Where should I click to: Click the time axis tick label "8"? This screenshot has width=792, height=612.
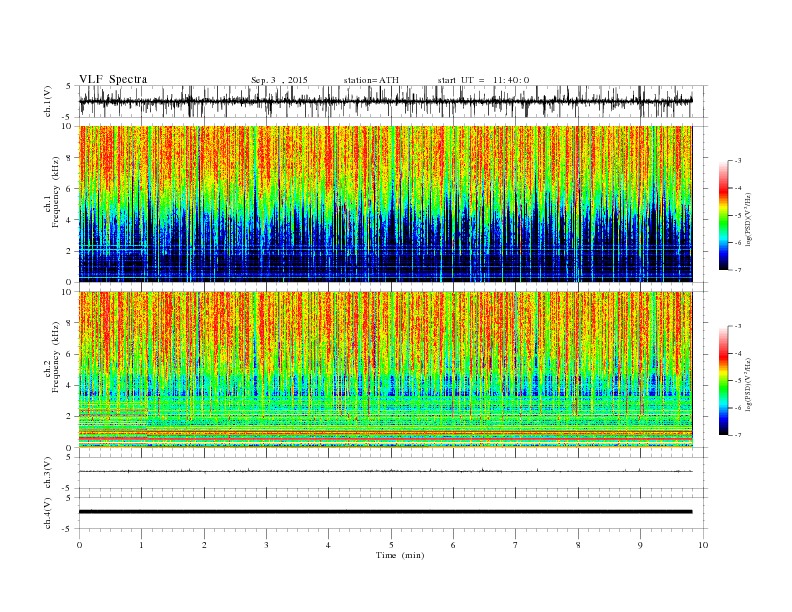pos(578,545)
